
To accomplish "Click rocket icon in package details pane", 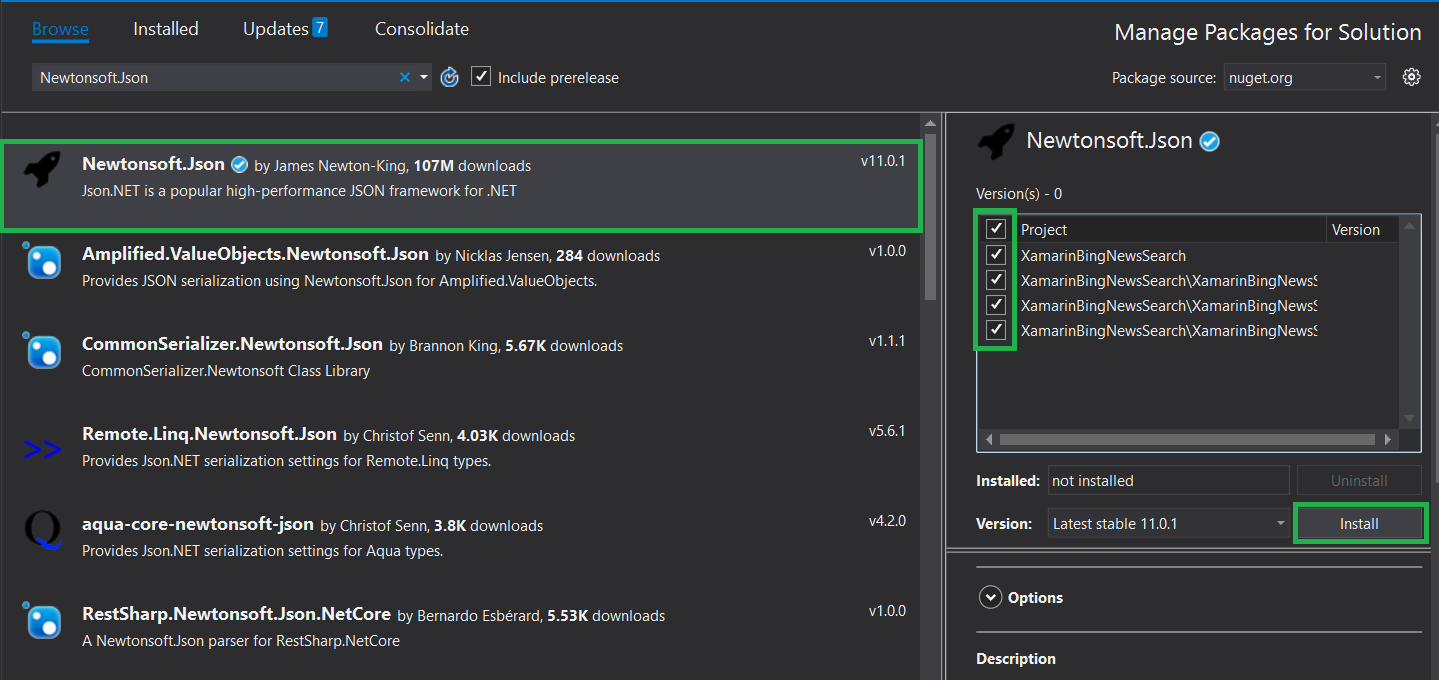I will click(x=996, y=141).
